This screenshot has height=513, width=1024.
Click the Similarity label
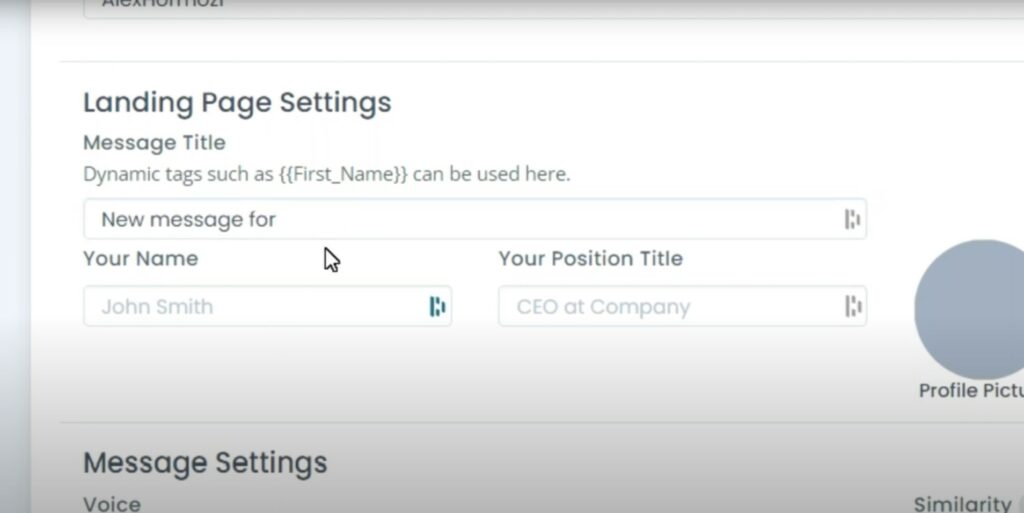pyautogui.click(x=963, y=504)
